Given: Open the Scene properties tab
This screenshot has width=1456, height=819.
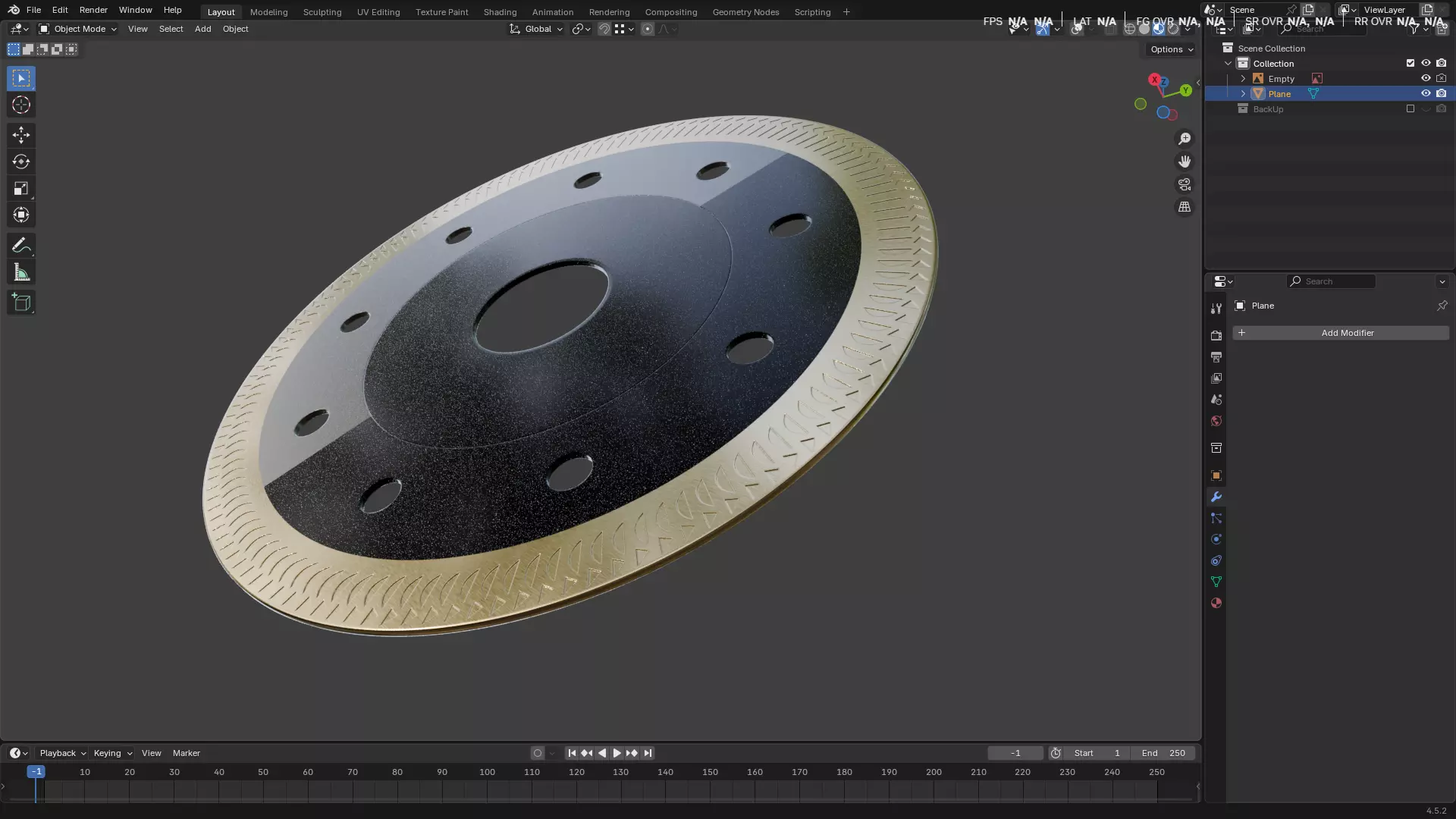Looking at the screenshot, I should [x=1216, y=400].
